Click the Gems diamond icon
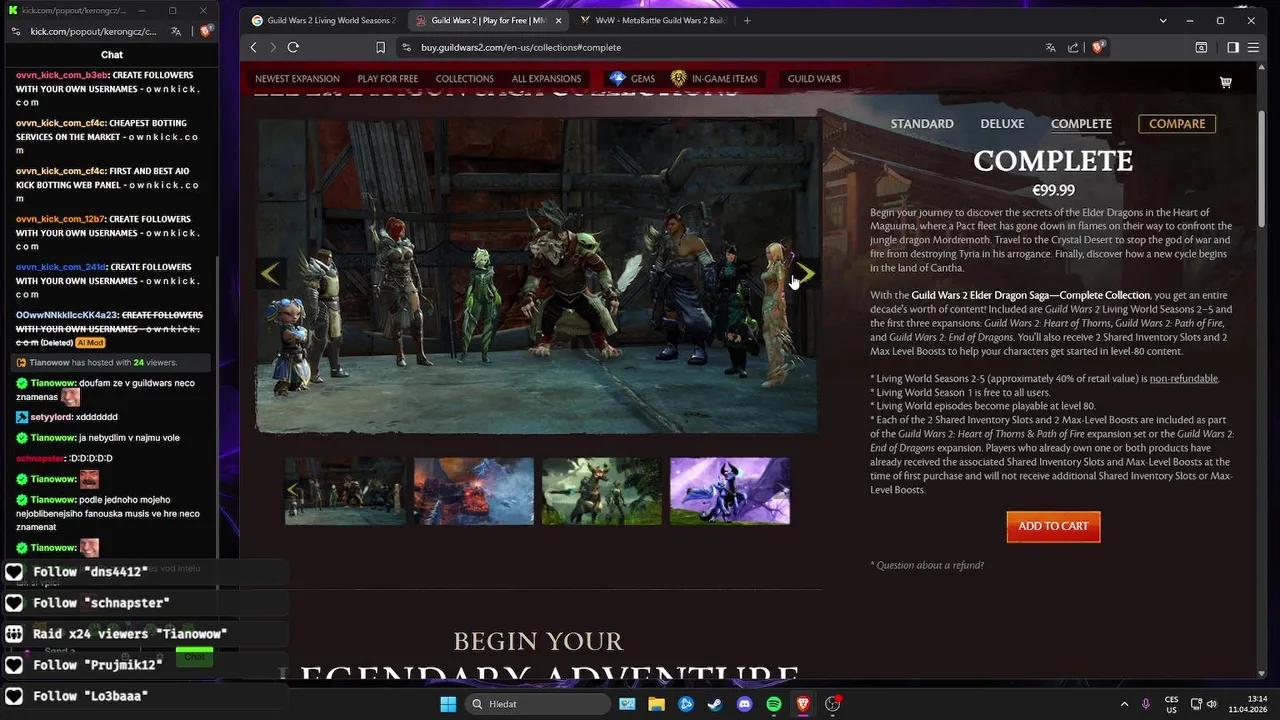 [x=617, y=78]
